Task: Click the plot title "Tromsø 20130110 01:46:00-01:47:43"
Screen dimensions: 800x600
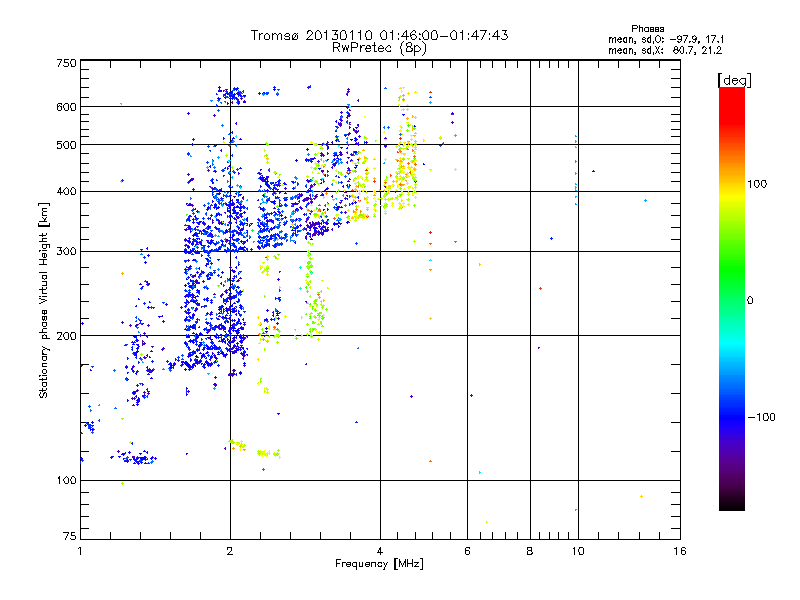Action: [379, 35]
